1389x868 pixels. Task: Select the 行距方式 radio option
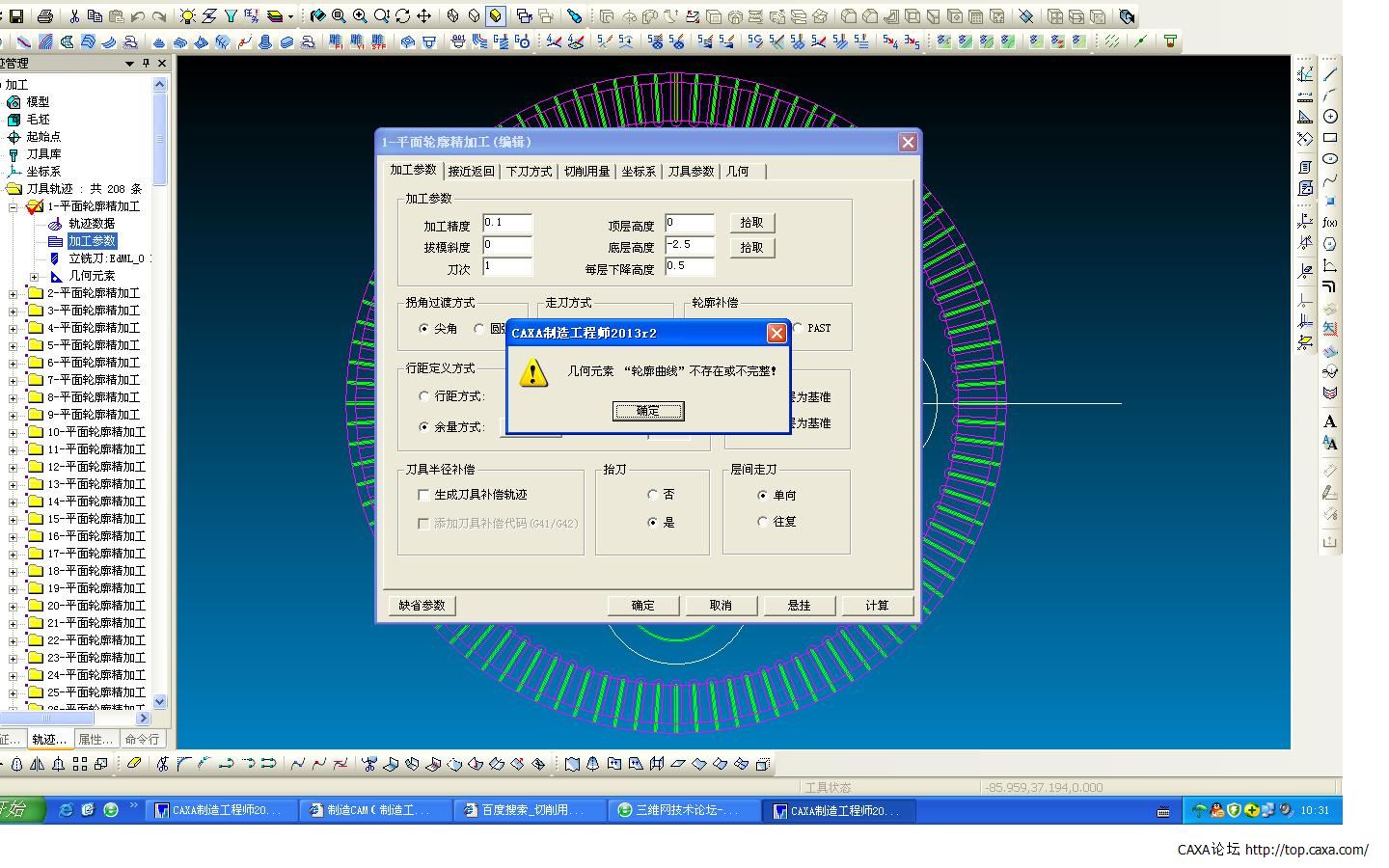pyautogui.click(x=424, y=396)
